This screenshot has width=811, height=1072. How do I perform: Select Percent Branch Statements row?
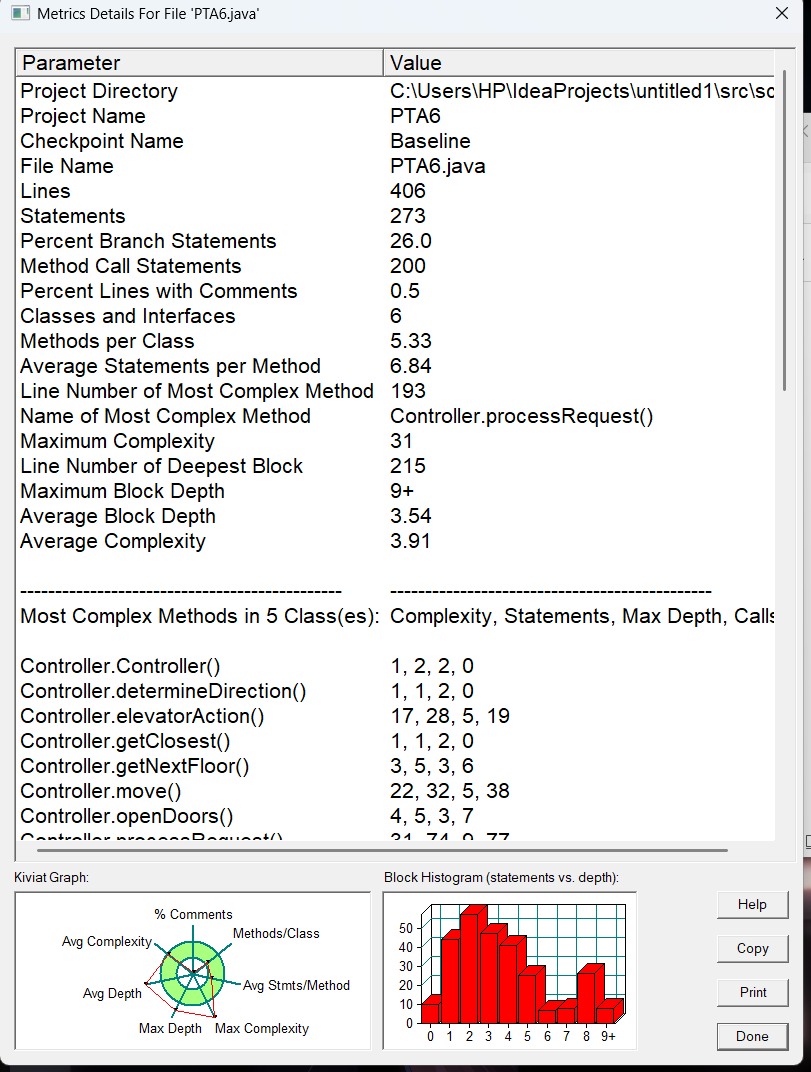(x=395, y=241)
